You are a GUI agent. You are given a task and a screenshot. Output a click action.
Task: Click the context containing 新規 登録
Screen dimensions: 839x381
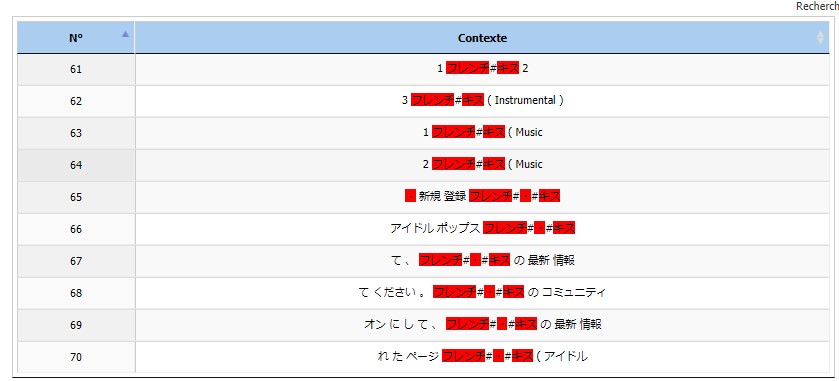(x=483, y=196)
